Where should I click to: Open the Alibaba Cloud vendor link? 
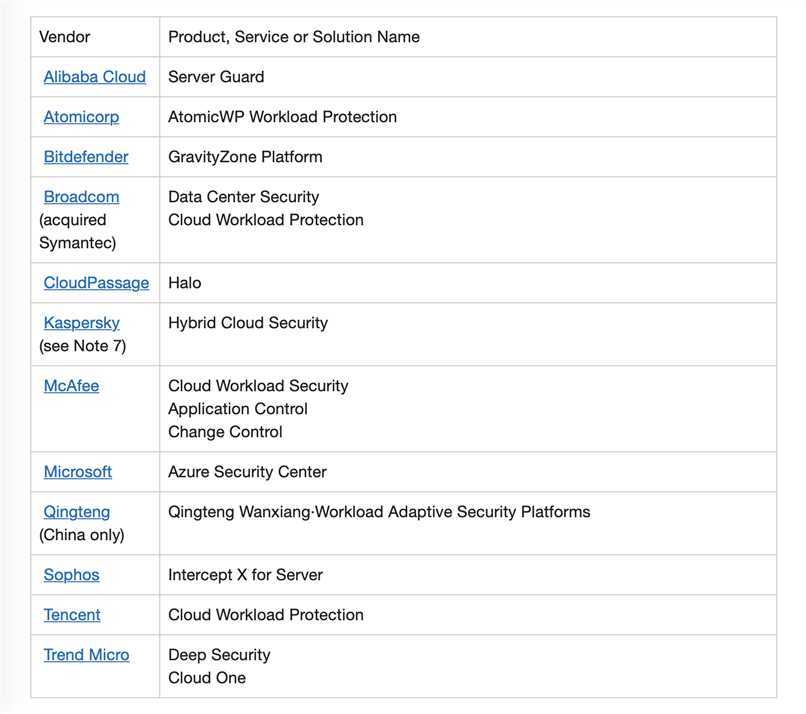(x=95, y=77)
